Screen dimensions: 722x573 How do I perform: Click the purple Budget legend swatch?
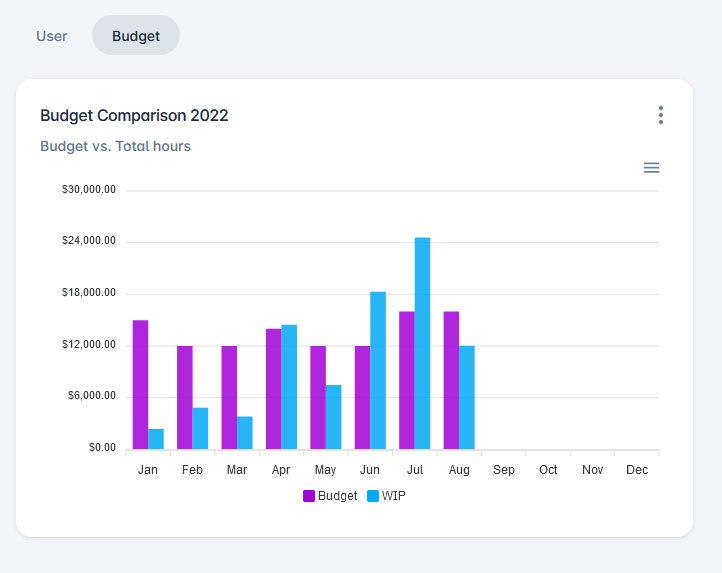coord(309,496)
